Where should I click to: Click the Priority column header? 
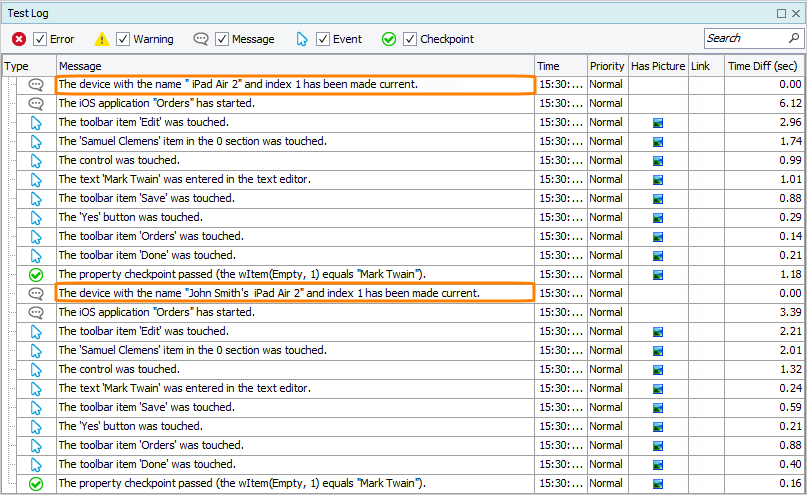click(x=607, y=66)
